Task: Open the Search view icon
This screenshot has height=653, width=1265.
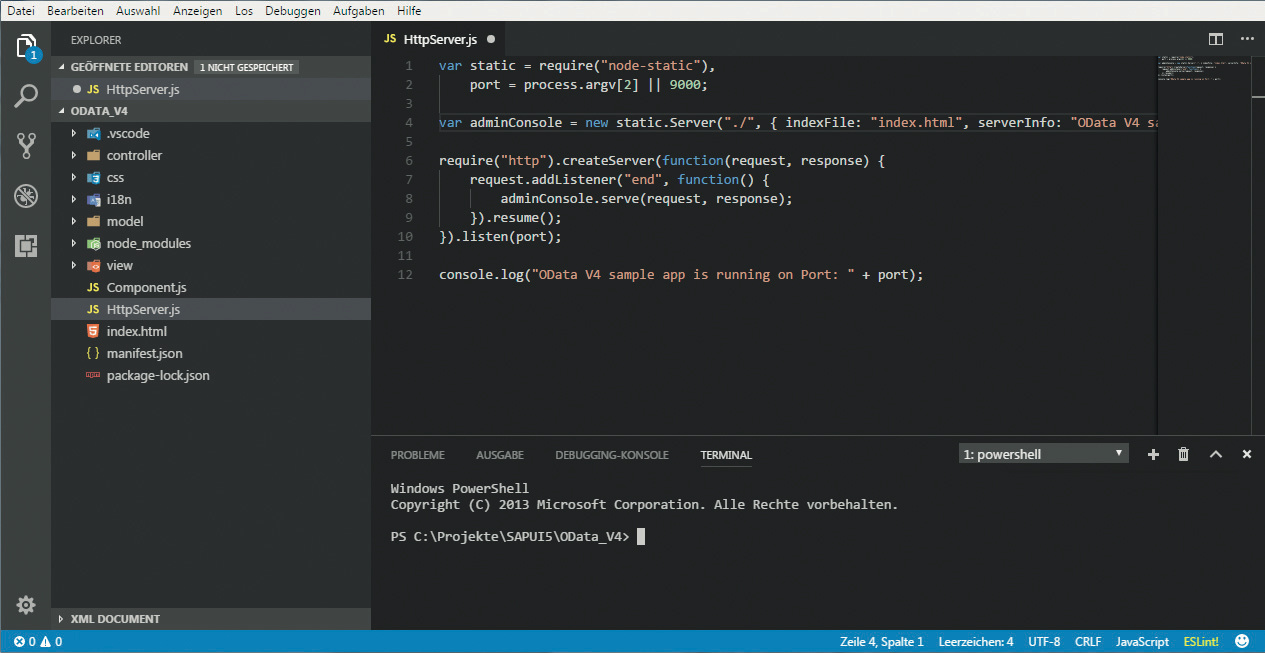Action: [x=26, y=97]
